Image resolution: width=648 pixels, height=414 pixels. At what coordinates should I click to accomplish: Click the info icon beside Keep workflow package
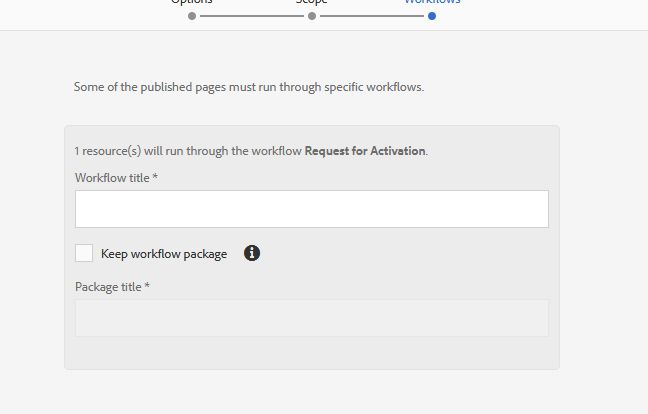coord(252,253)
